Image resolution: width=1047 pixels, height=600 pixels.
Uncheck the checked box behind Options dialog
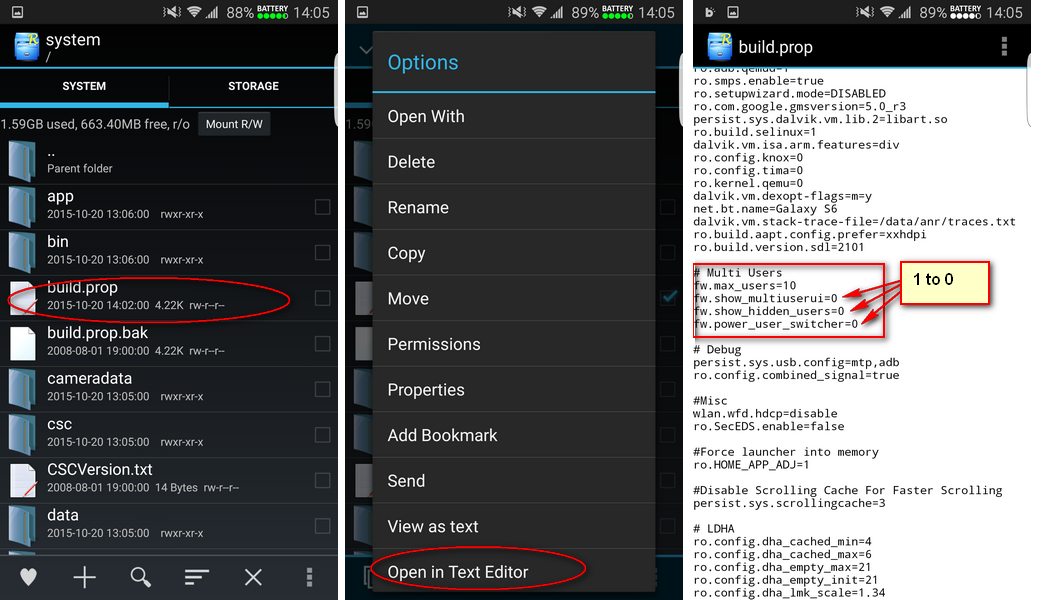click(668, 298)
